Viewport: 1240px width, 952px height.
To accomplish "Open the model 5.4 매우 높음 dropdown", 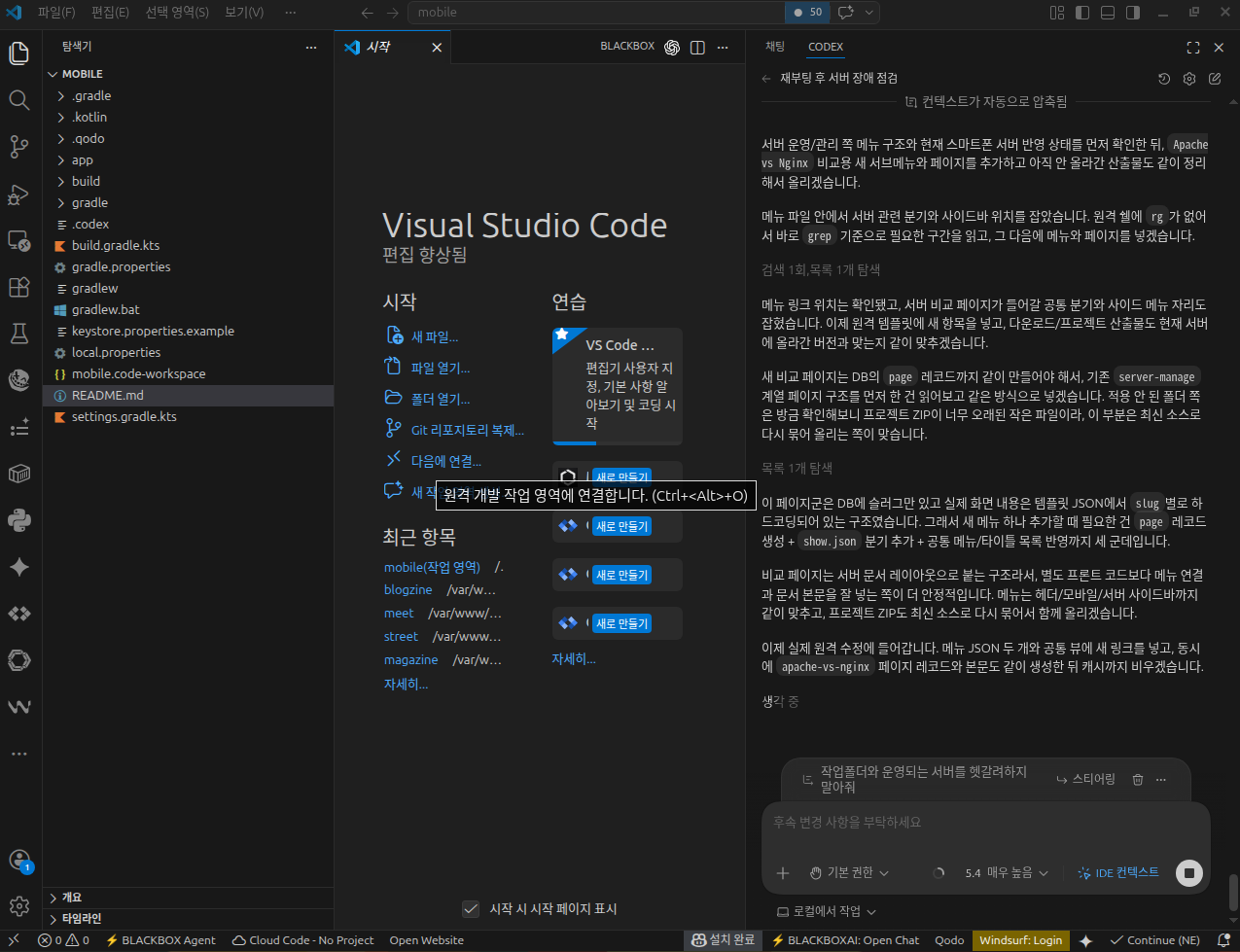I will (1006, 873).
